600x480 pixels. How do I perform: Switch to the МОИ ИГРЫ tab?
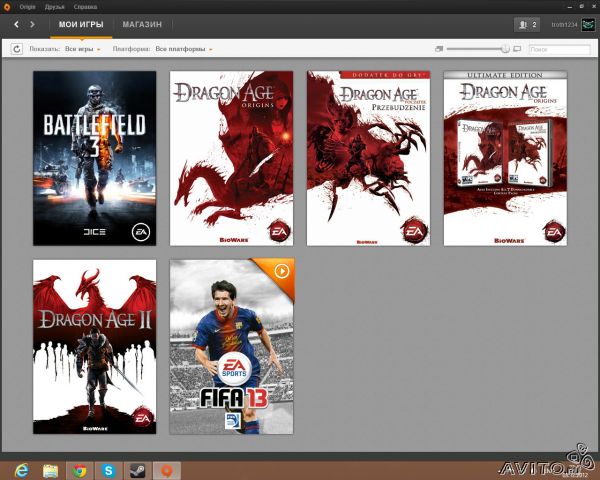click(81, 24)
